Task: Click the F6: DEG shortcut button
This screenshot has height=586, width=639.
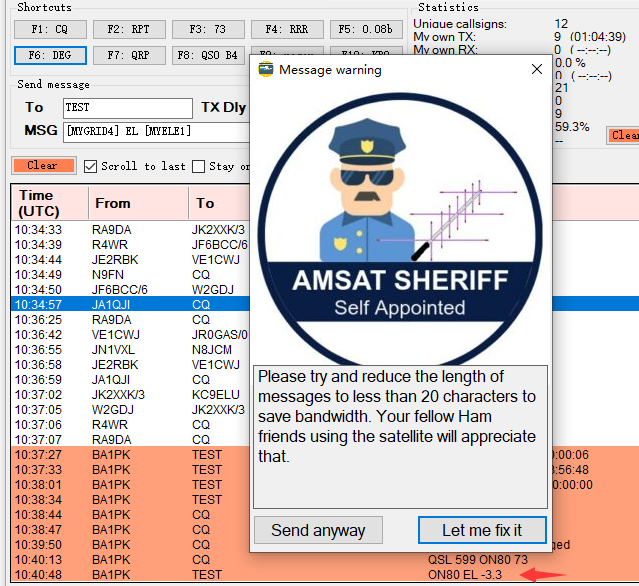Action: click(x=50, y=55)
